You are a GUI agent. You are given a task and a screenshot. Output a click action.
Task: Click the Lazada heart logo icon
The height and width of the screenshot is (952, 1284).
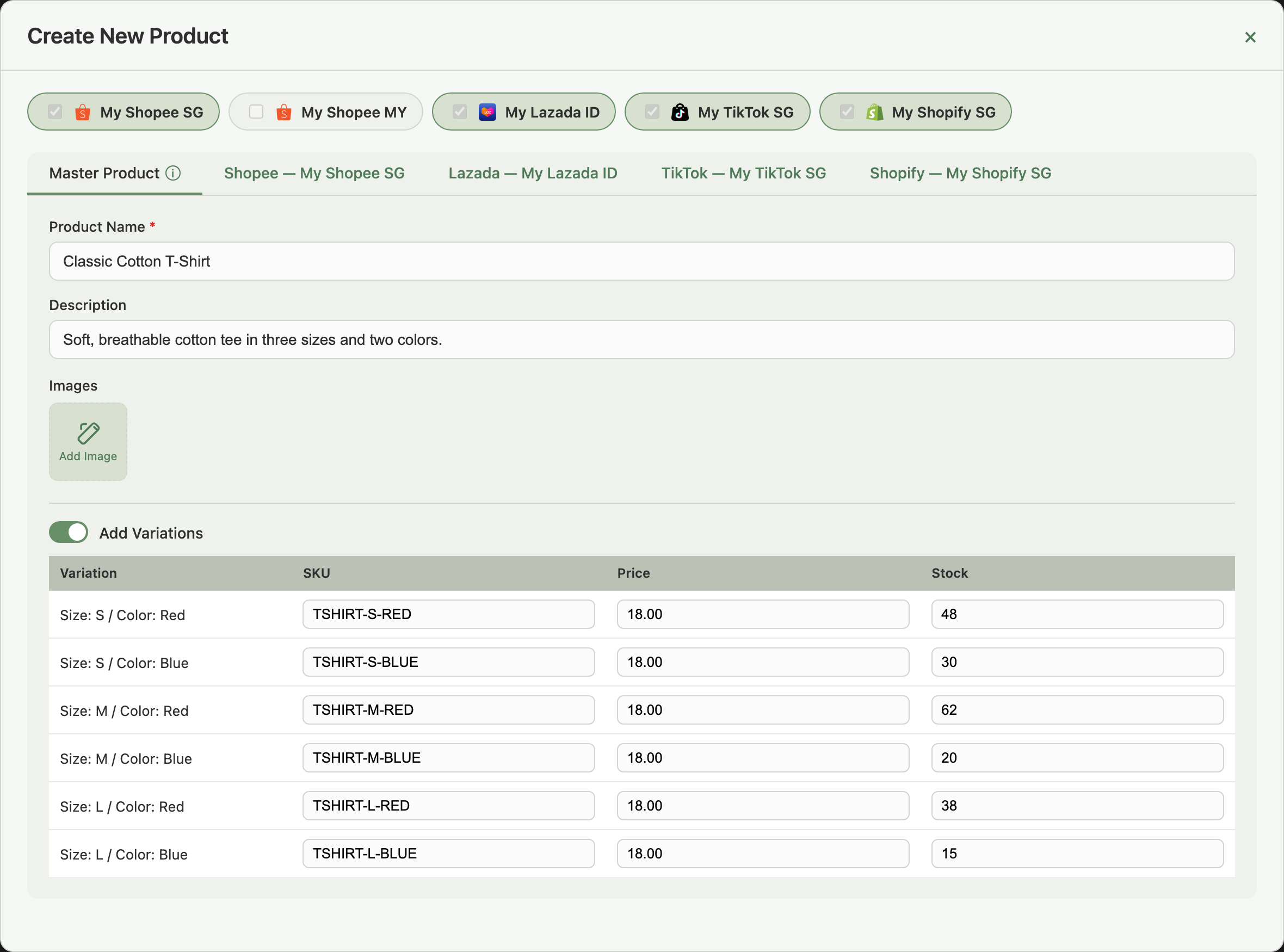click(487, 112)
